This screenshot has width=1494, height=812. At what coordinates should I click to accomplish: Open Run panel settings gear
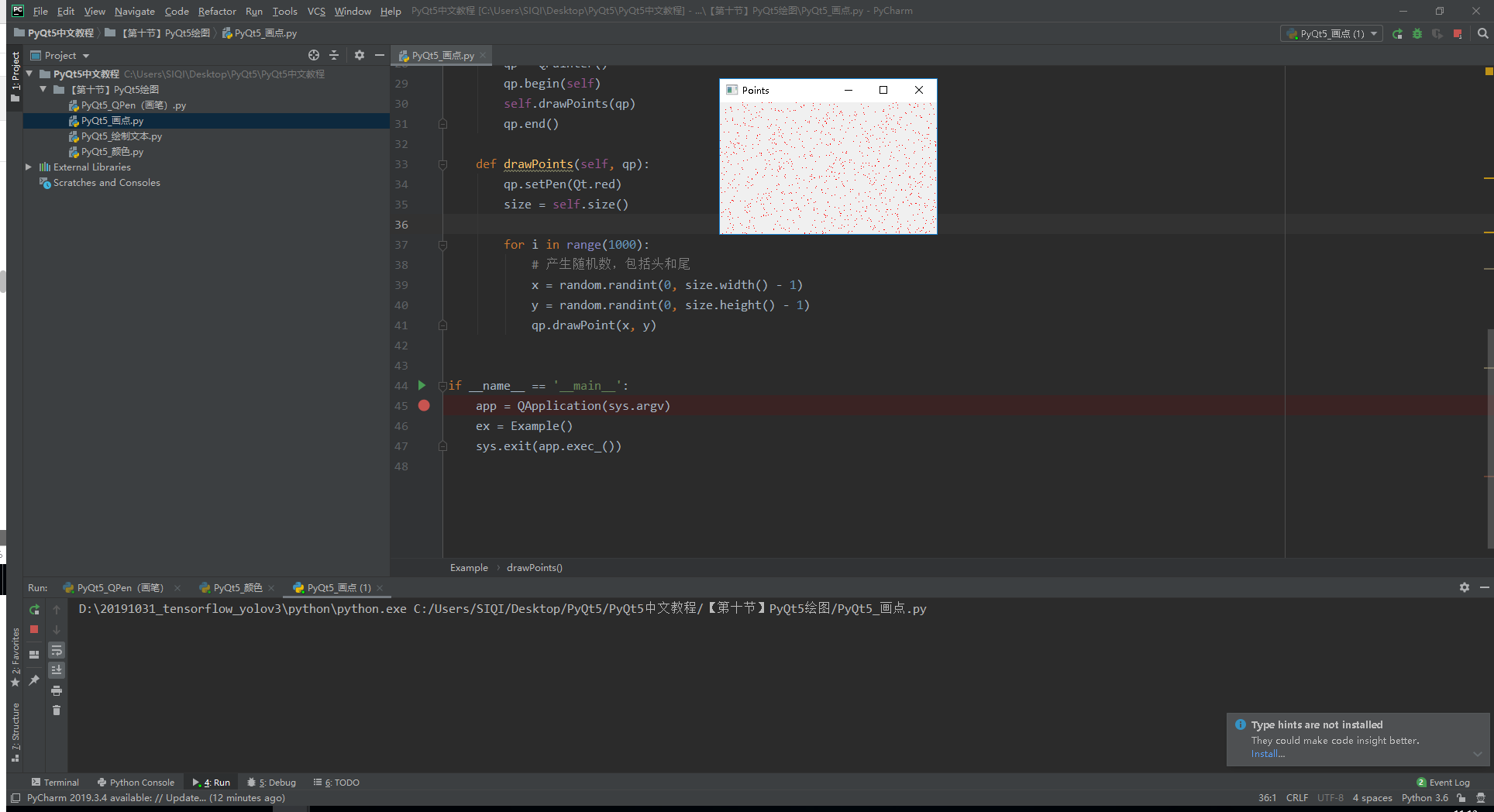[1465, 587]
